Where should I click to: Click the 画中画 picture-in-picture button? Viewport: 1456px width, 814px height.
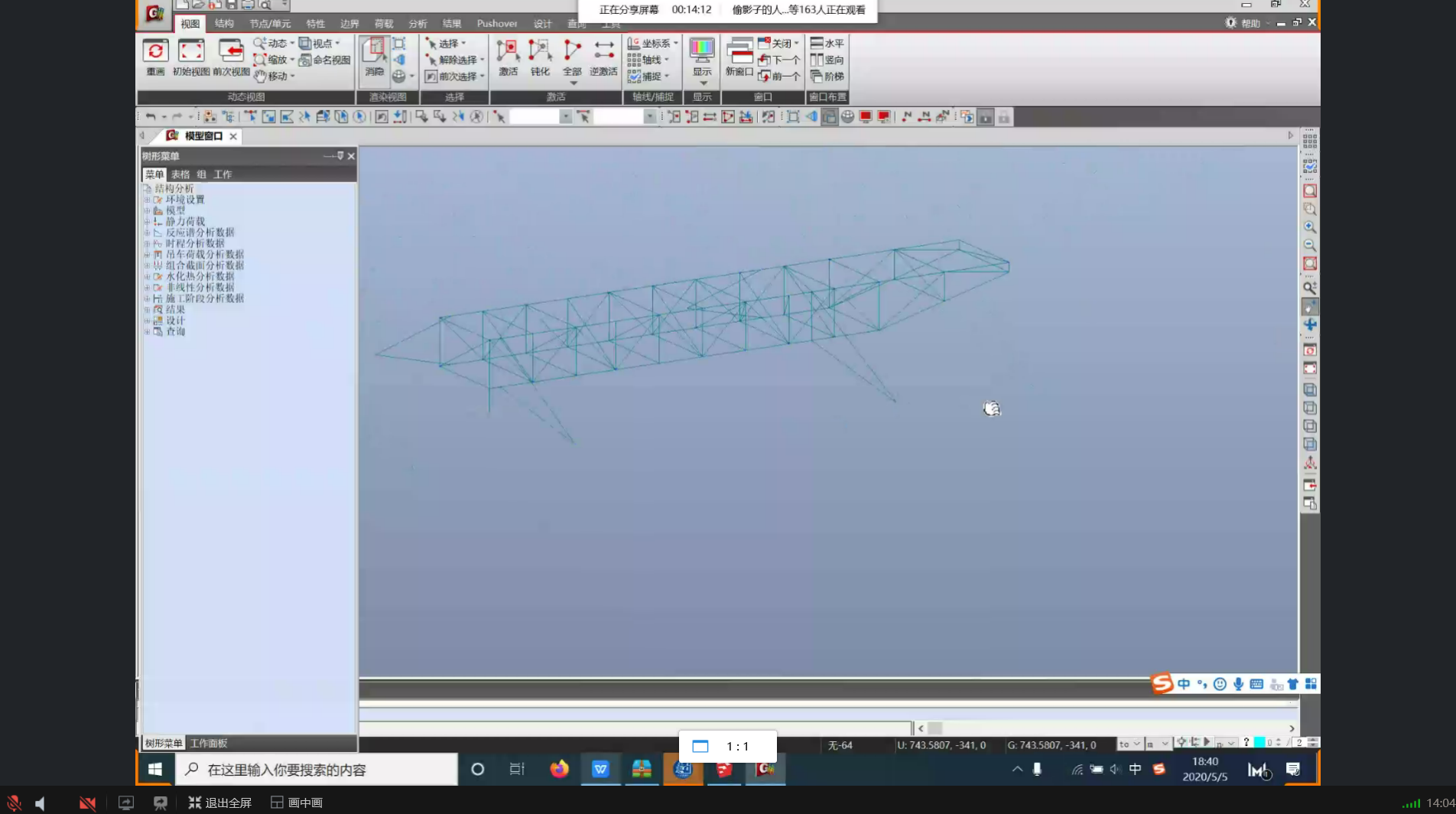297,803
